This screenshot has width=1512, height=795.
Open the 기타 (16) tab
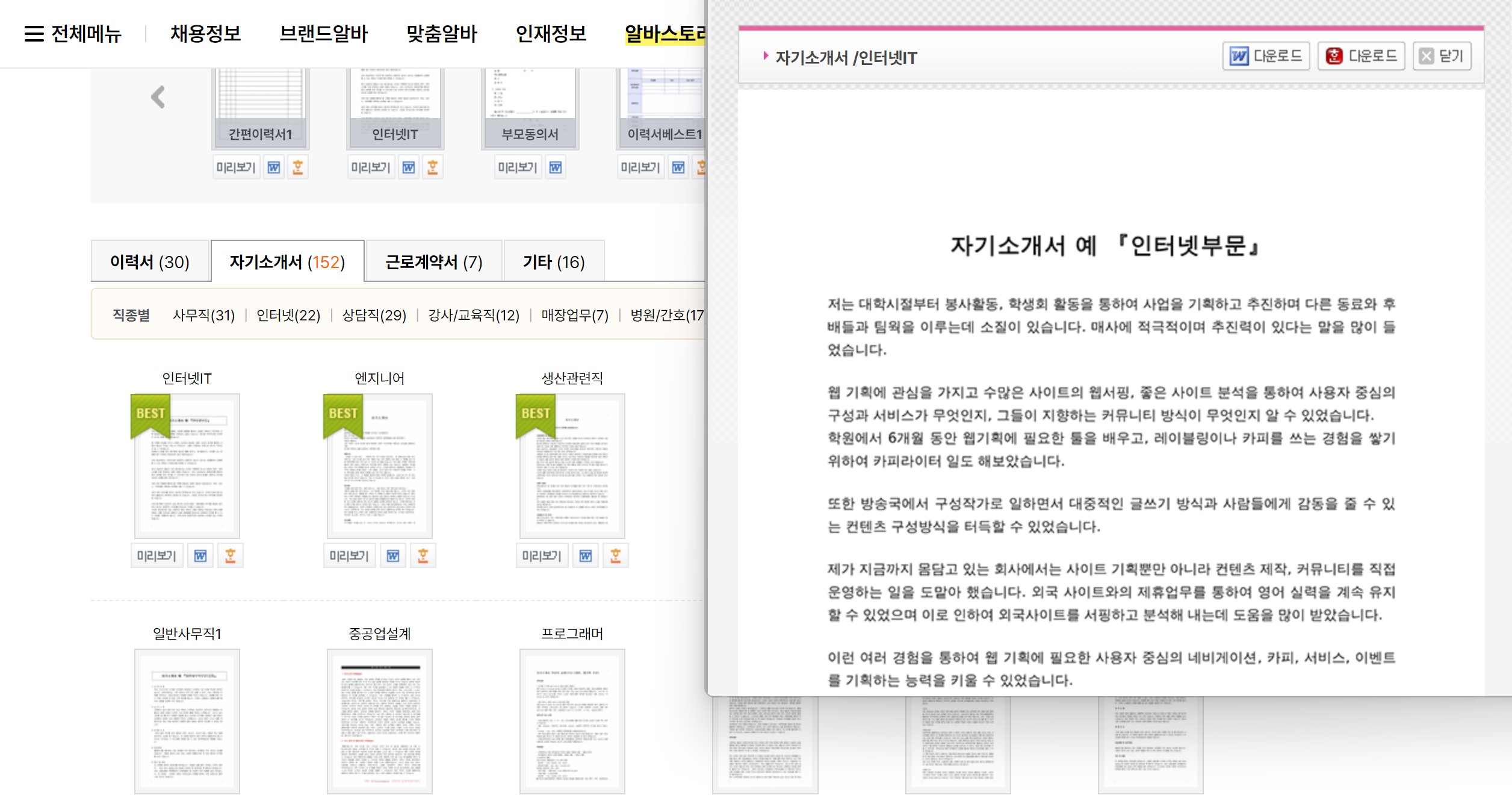tap(553, 262)
